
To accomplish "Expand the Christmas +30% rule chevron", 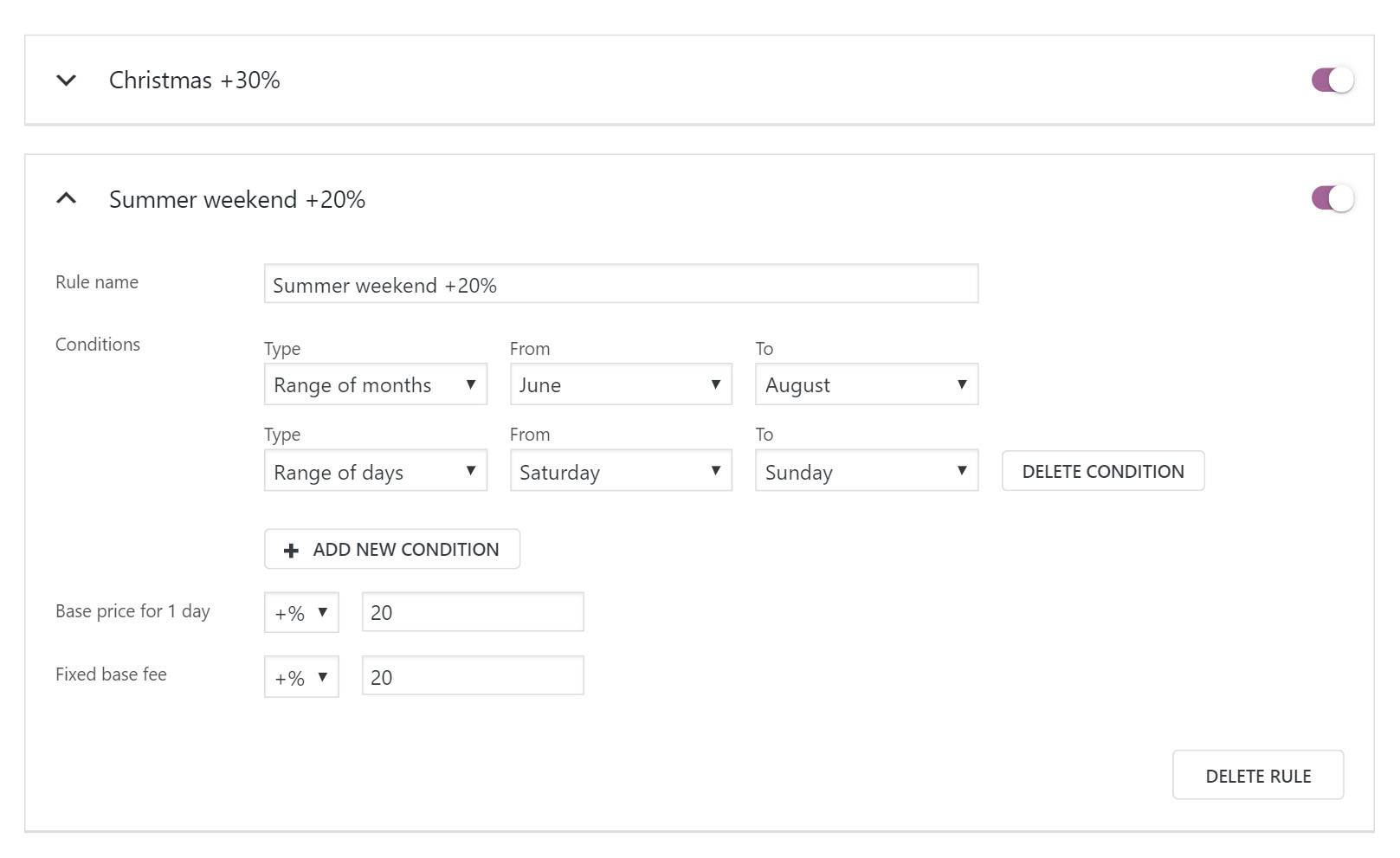I will pos(66,81).
